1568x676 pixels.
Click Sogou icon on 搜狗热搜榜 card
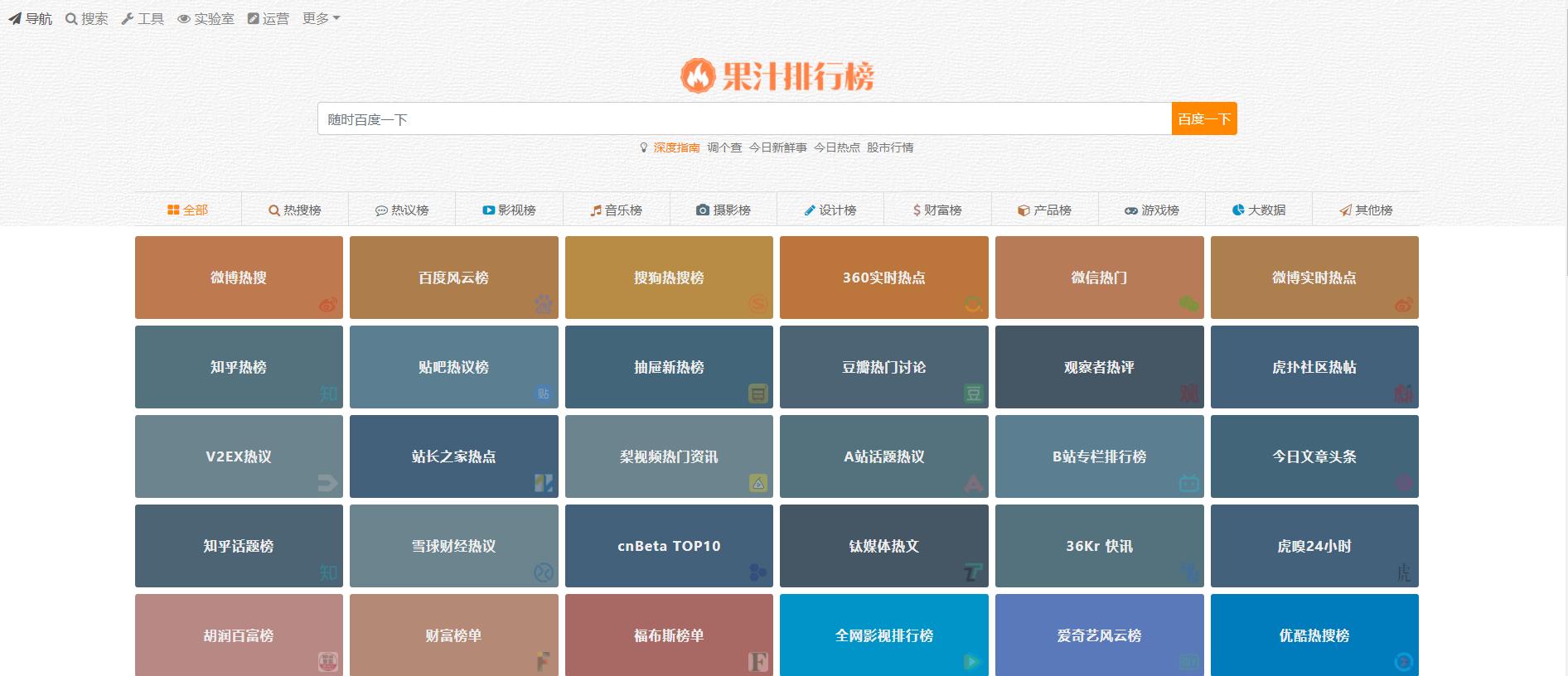[x=758, y=305]
